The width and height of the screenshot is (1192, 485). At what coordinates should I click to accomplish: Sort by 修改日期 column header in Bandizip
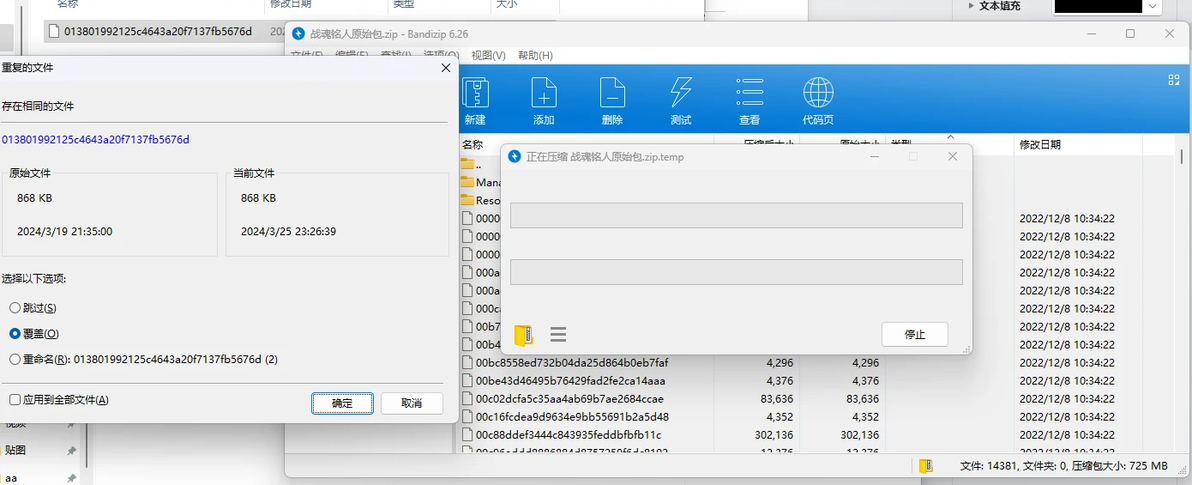[x=1040, y=144]
